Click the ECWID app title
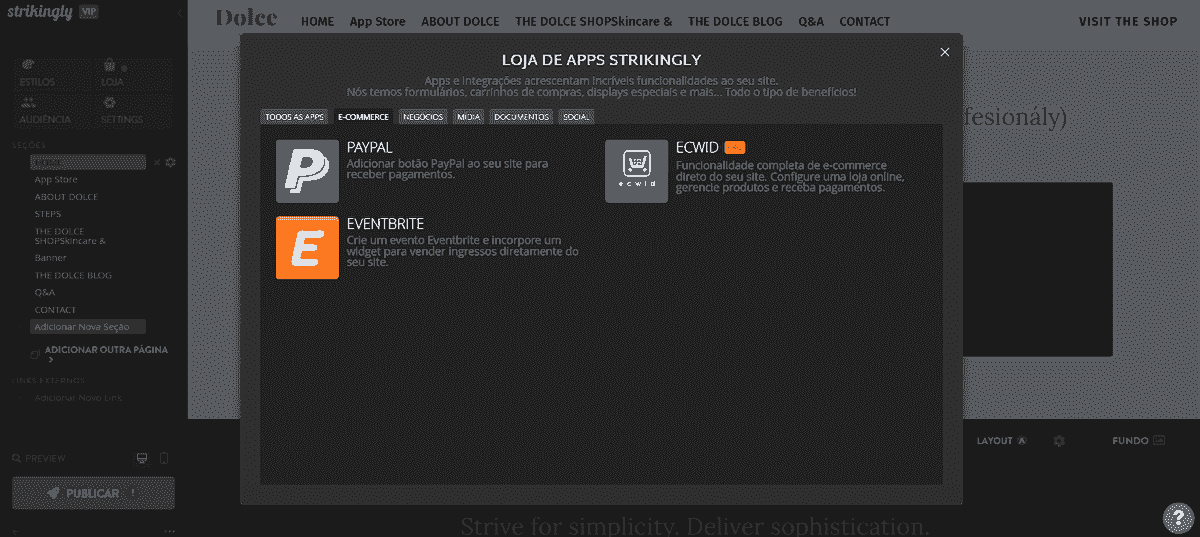Screen dimensions: 1200x537 [x=697, y=147]
